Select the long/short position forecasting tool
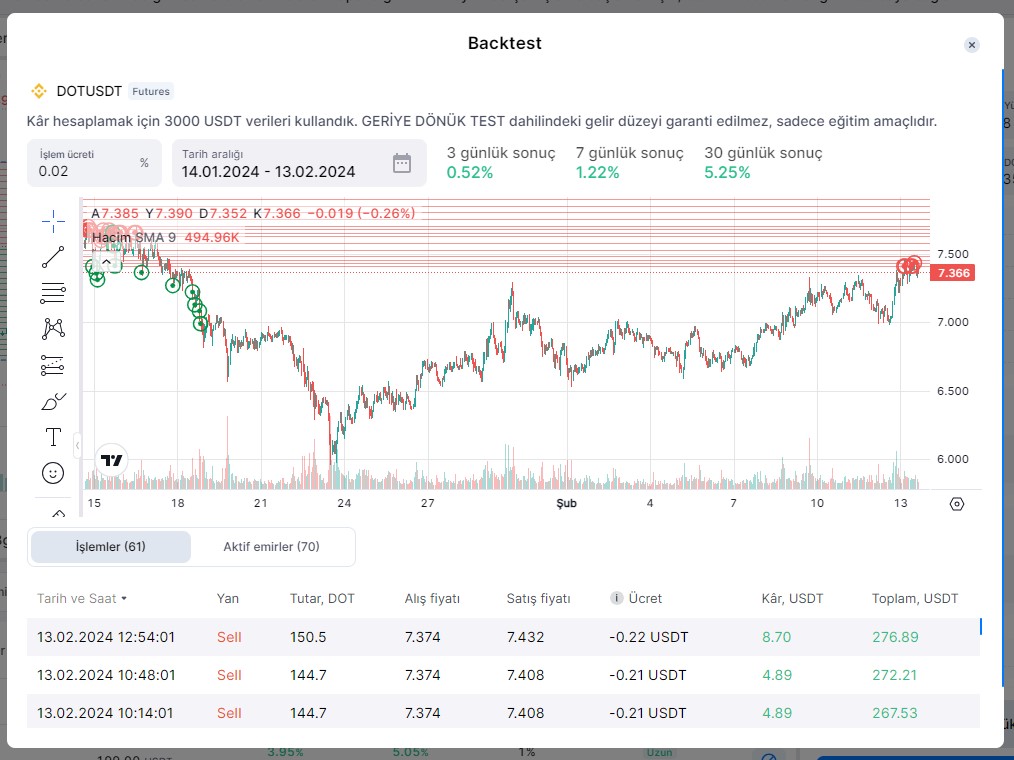 [53, 366]
